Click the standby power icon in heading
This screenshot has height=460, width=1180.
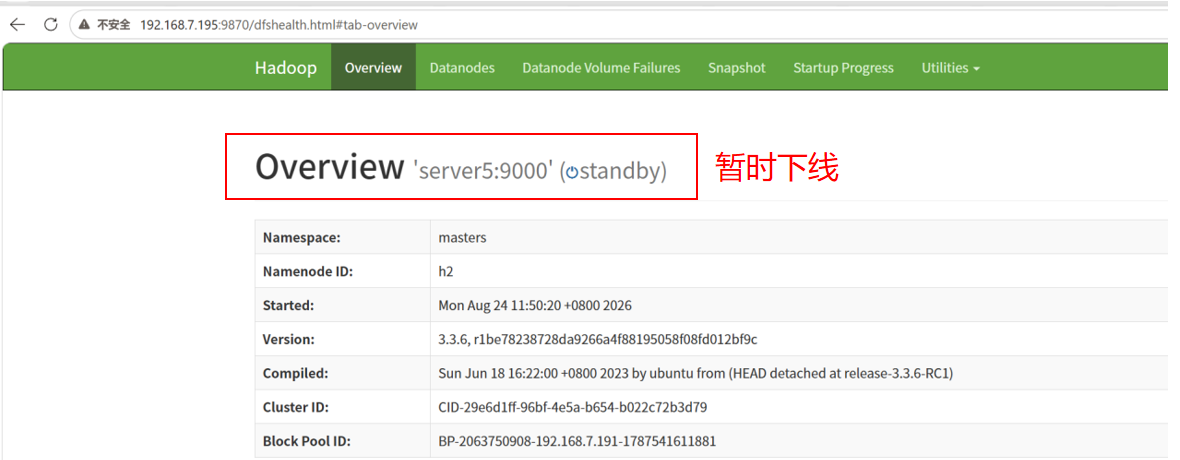coord(572,172)
